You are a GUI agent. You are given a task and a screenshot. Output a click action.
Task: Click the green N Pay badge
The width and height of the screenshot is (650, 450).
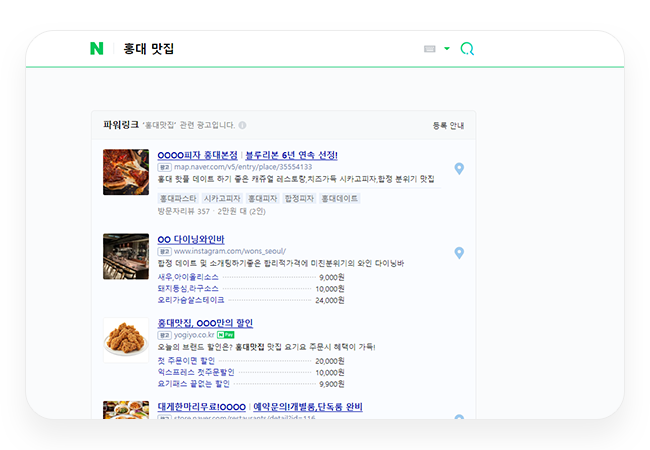coord(226,335)
